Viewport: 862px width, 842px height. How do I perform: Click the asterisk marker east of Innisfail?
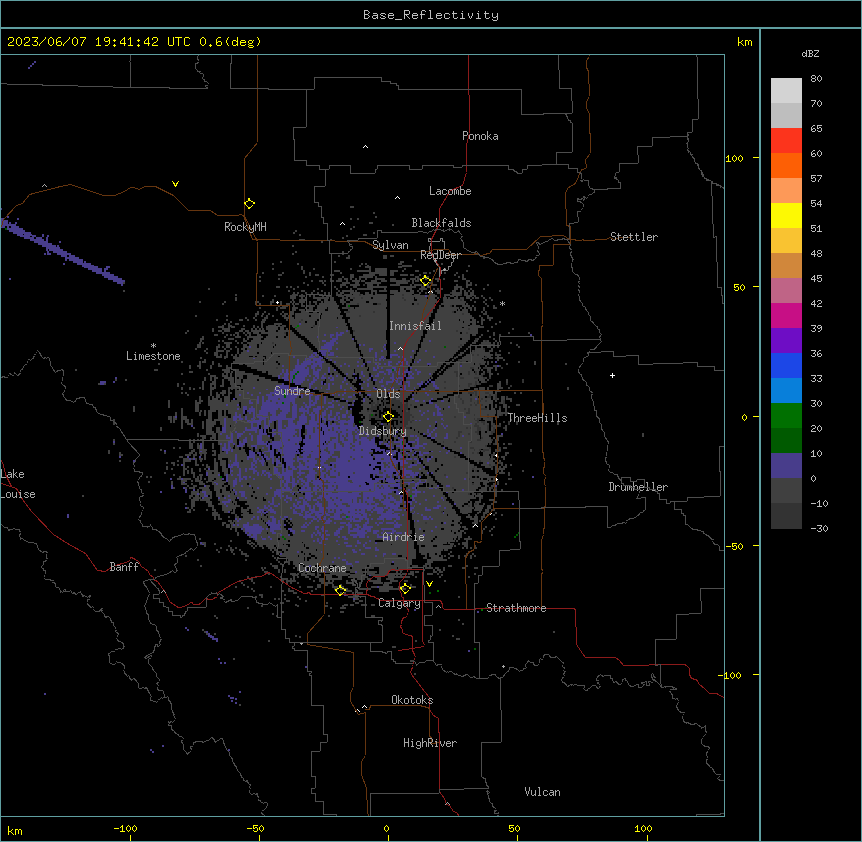[x=502, y=303]
